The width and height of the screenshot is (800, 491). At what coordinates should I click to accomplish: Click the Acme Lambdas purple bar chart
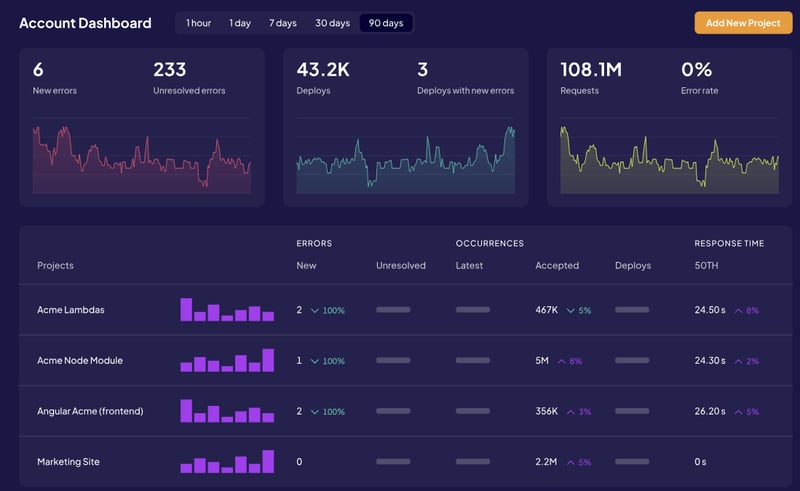point(227,310)
